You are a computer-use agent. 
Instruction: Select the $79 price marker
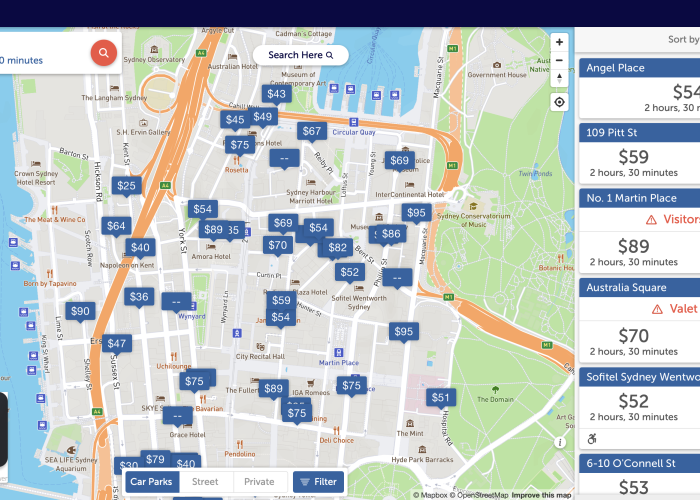(155, 459)
